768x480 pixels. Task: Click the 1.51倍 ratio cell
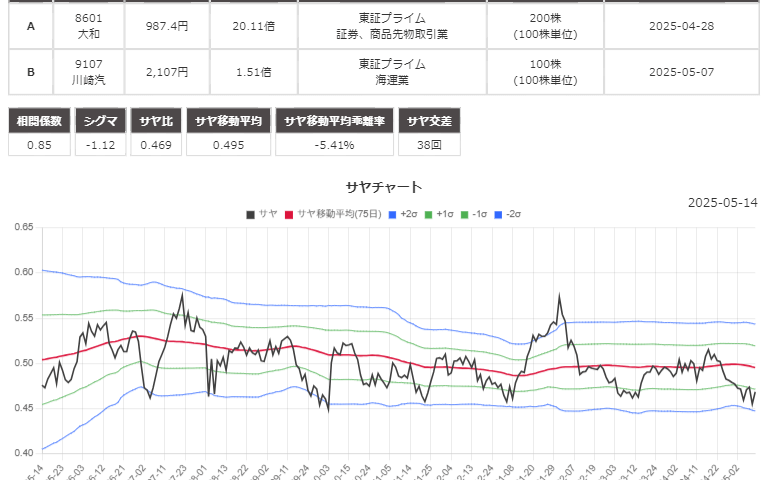(x=254, y=72)
